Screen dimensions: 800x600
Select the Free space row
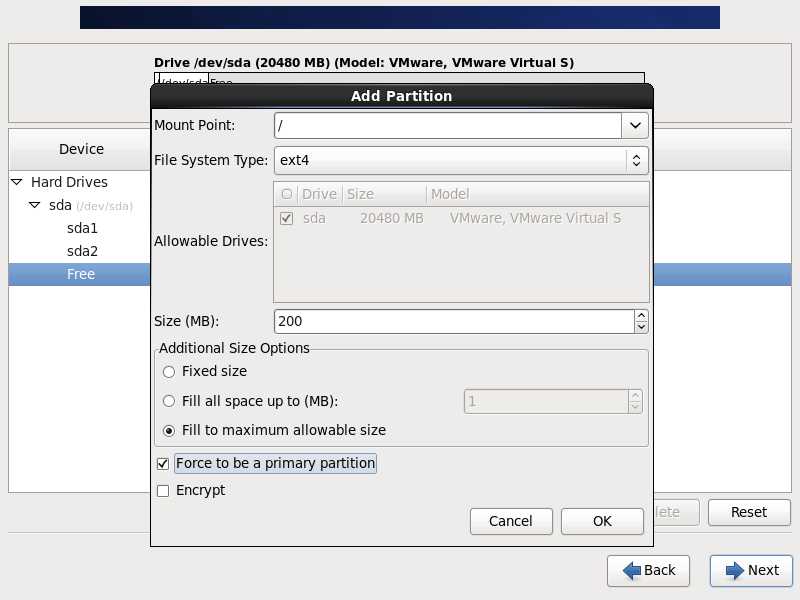click(81, 274)
